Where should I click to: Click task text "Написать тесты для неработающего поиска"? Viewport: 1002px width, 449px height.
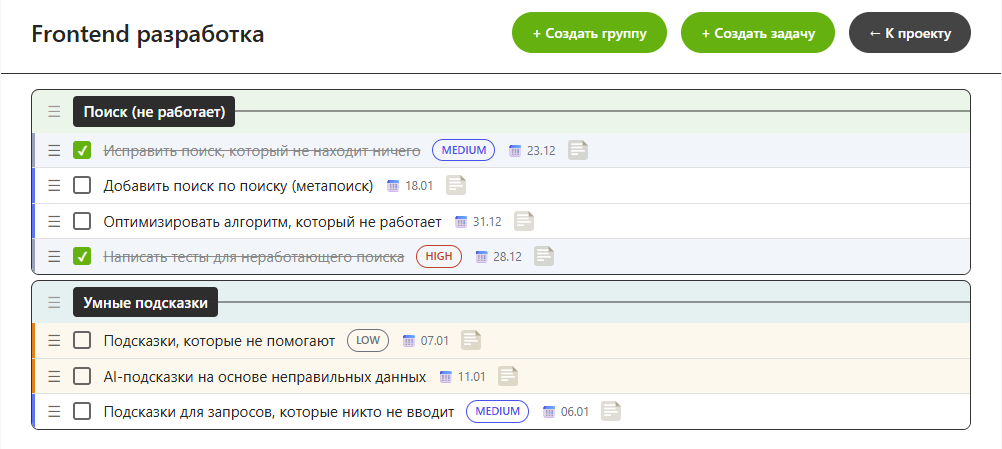tap(254, 257)
